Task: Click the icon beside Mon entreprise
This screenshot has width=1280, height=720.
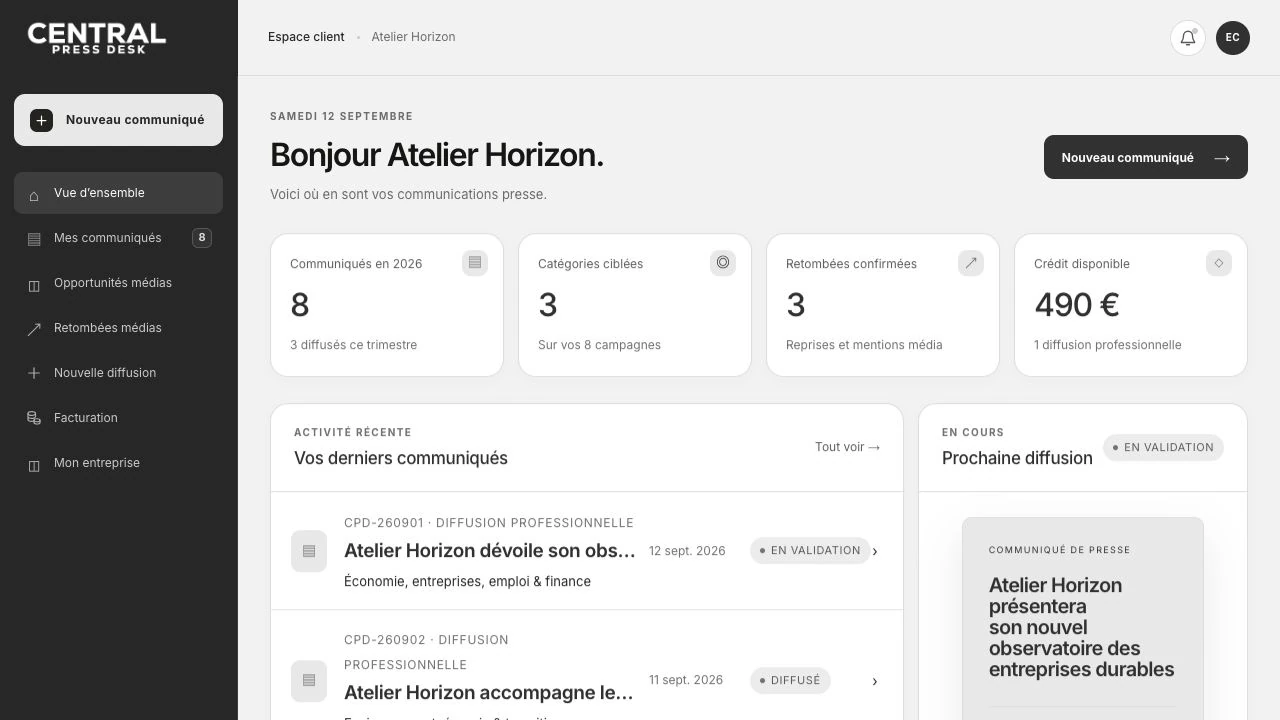Action: pyautogui.click(x=34, y=464)
